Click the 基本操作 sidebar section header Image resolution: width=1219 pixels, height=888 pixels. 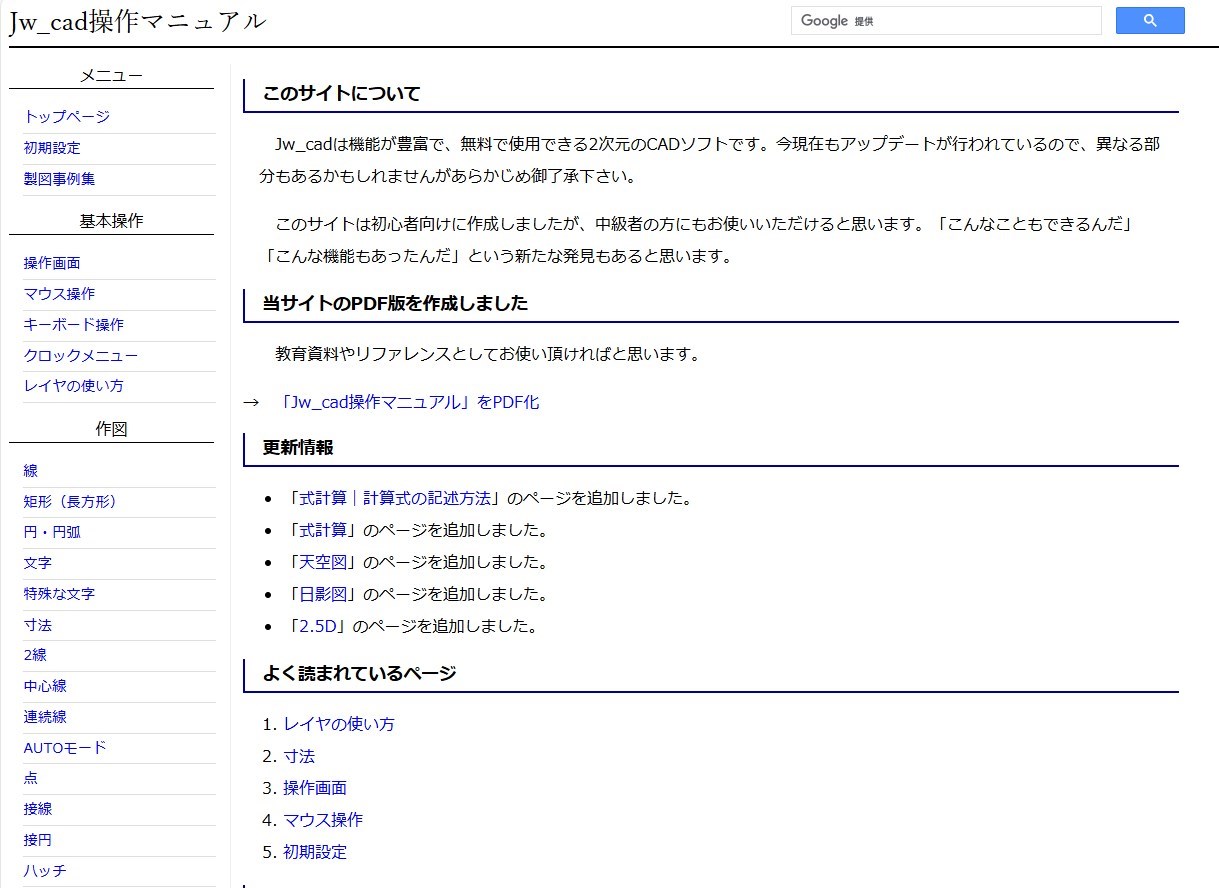(111, 221)
